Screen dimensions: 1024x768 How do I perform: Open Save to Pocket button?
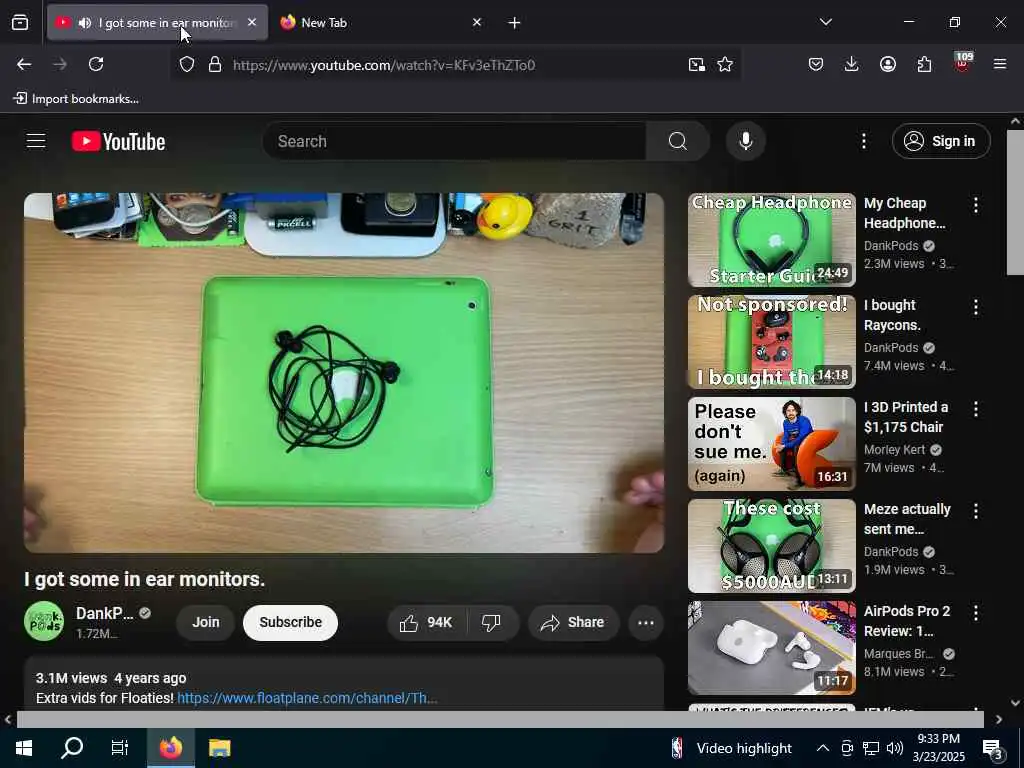[816, 64]
